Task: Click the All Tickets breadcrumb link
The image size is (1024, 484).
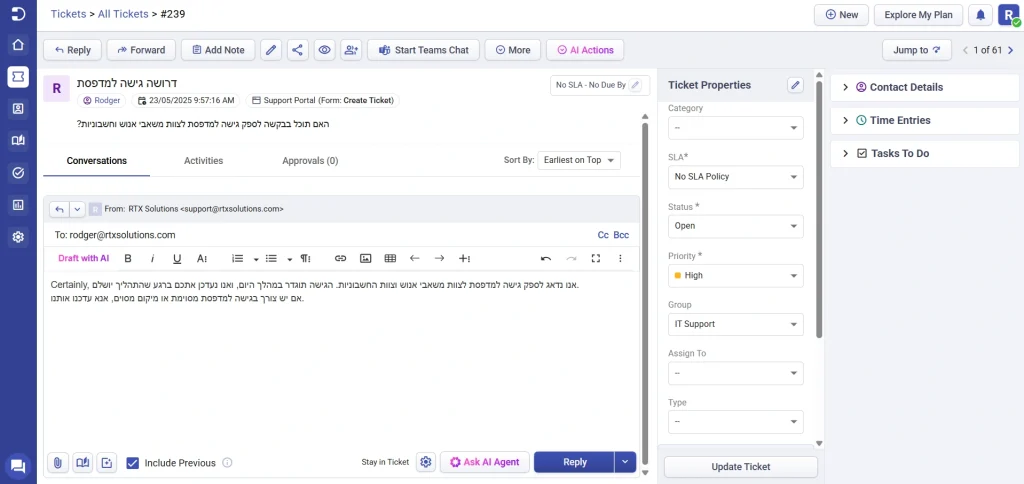Action: [x=122, y=14]
